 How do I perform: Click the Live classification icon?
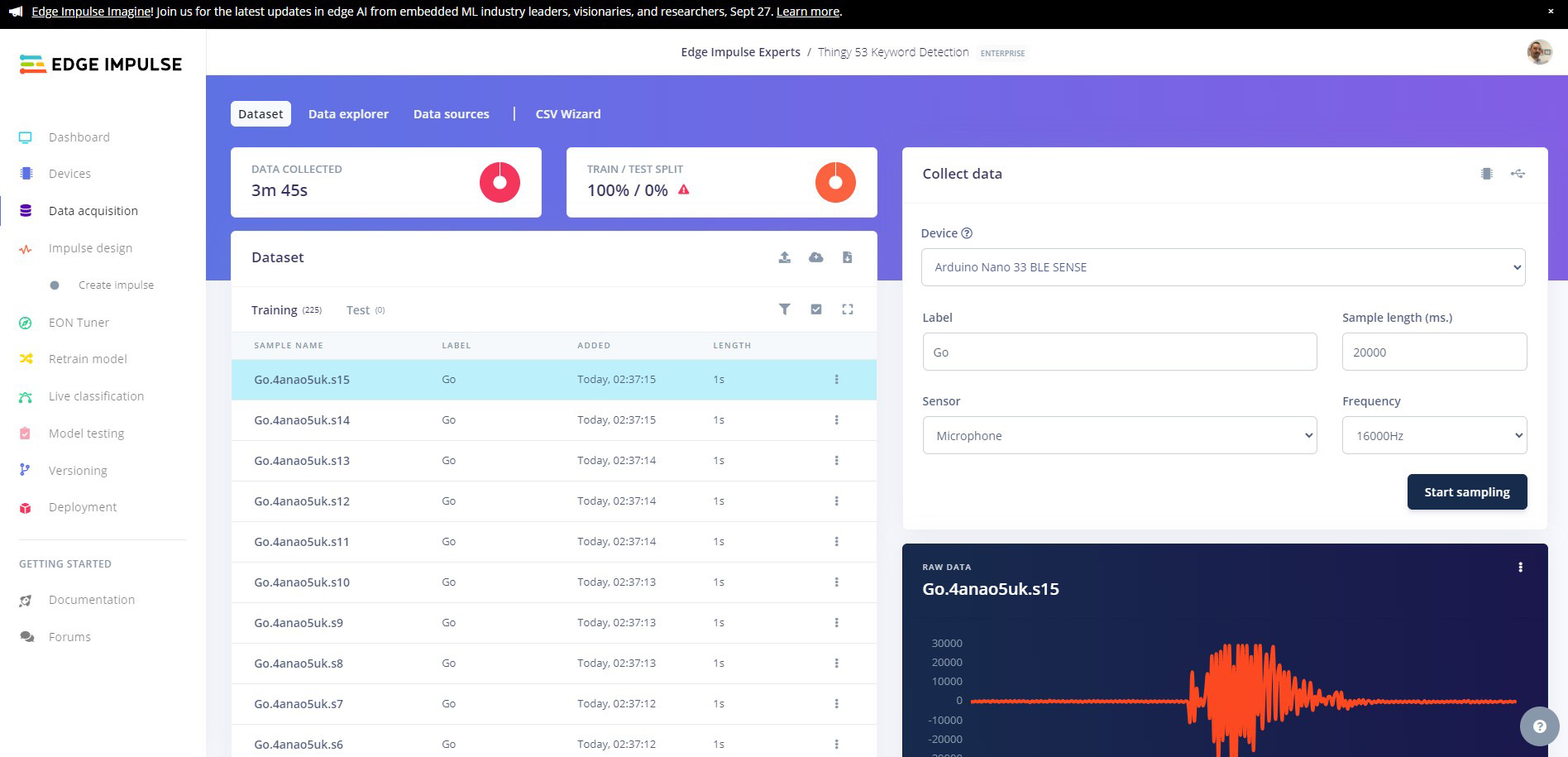point(26,396)
